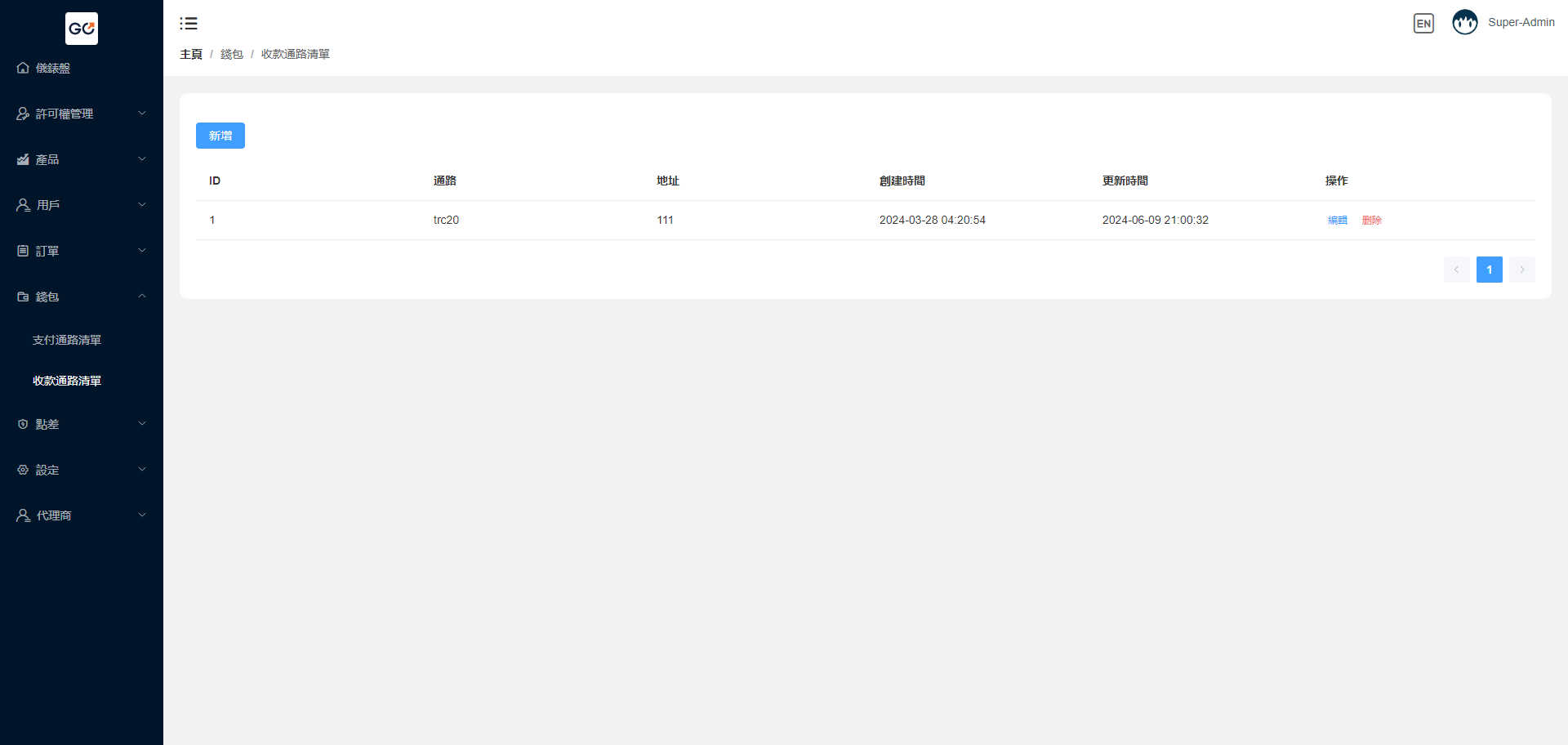Viewport: 1568px width, 745px height.
Task: Select 收款通路清單 menu item
Action: pyautogui.click(x=67, y=381)
